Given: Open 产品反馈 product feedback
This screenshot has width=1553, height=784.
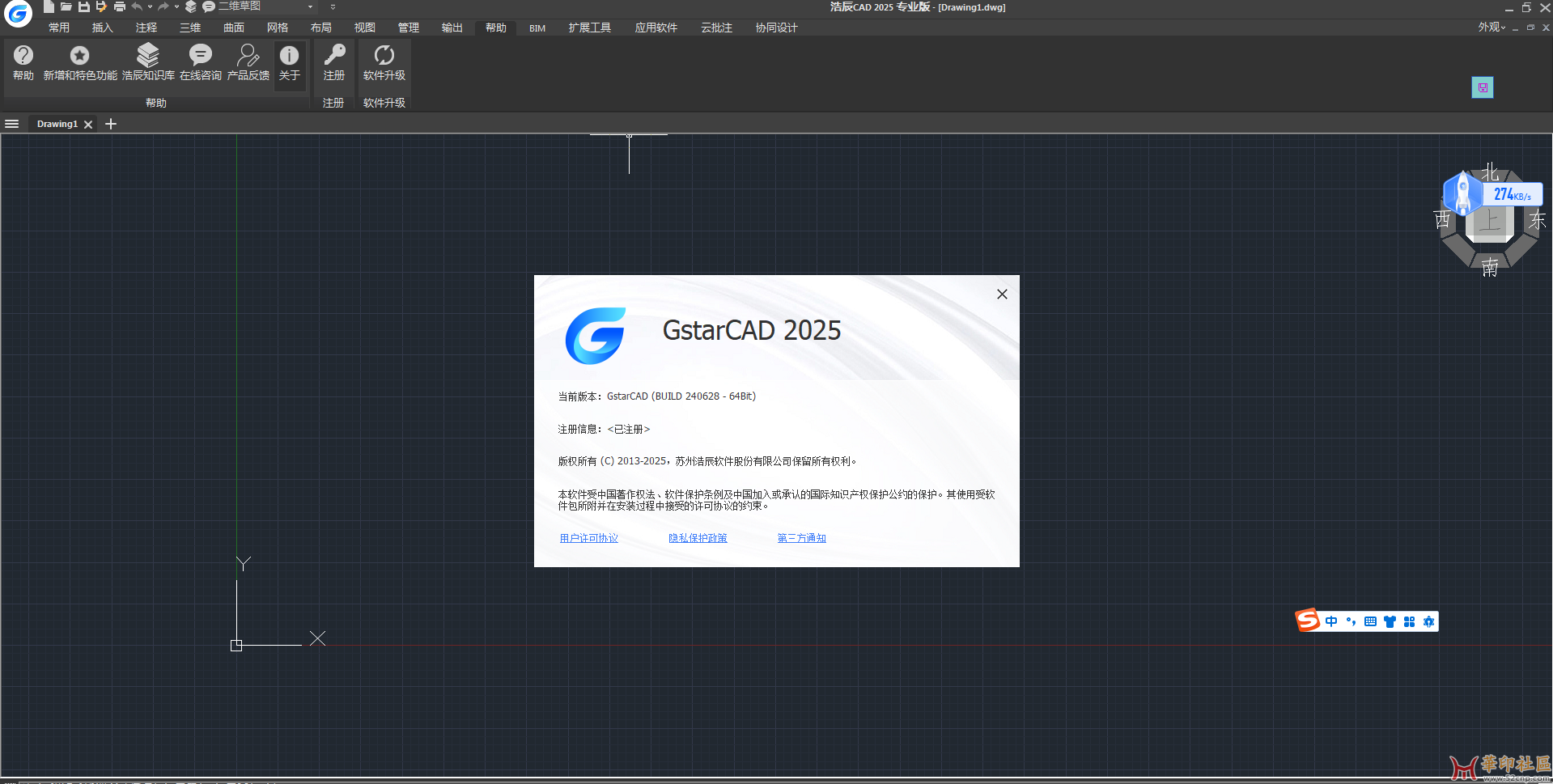Looking at the screenshot, I should click(248, 63).
